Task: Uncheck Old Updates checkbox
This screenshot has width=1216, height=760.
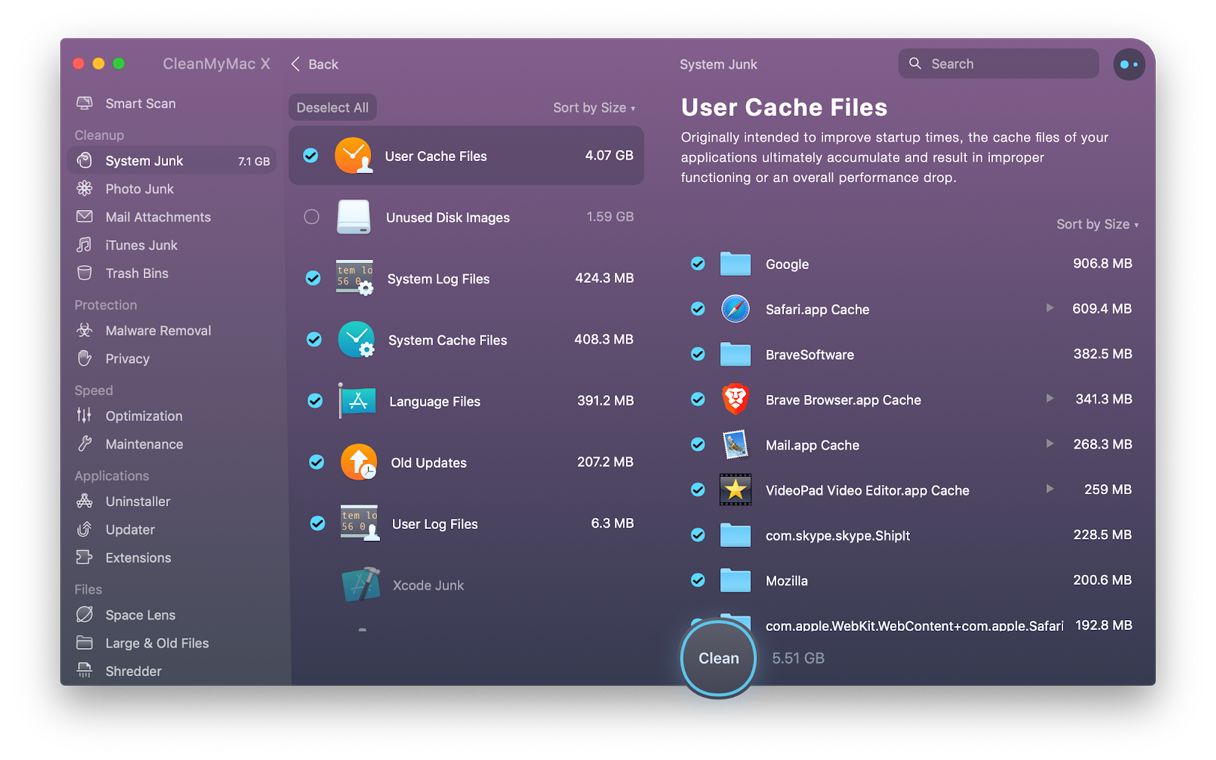Action: click(x=316, y=462)
